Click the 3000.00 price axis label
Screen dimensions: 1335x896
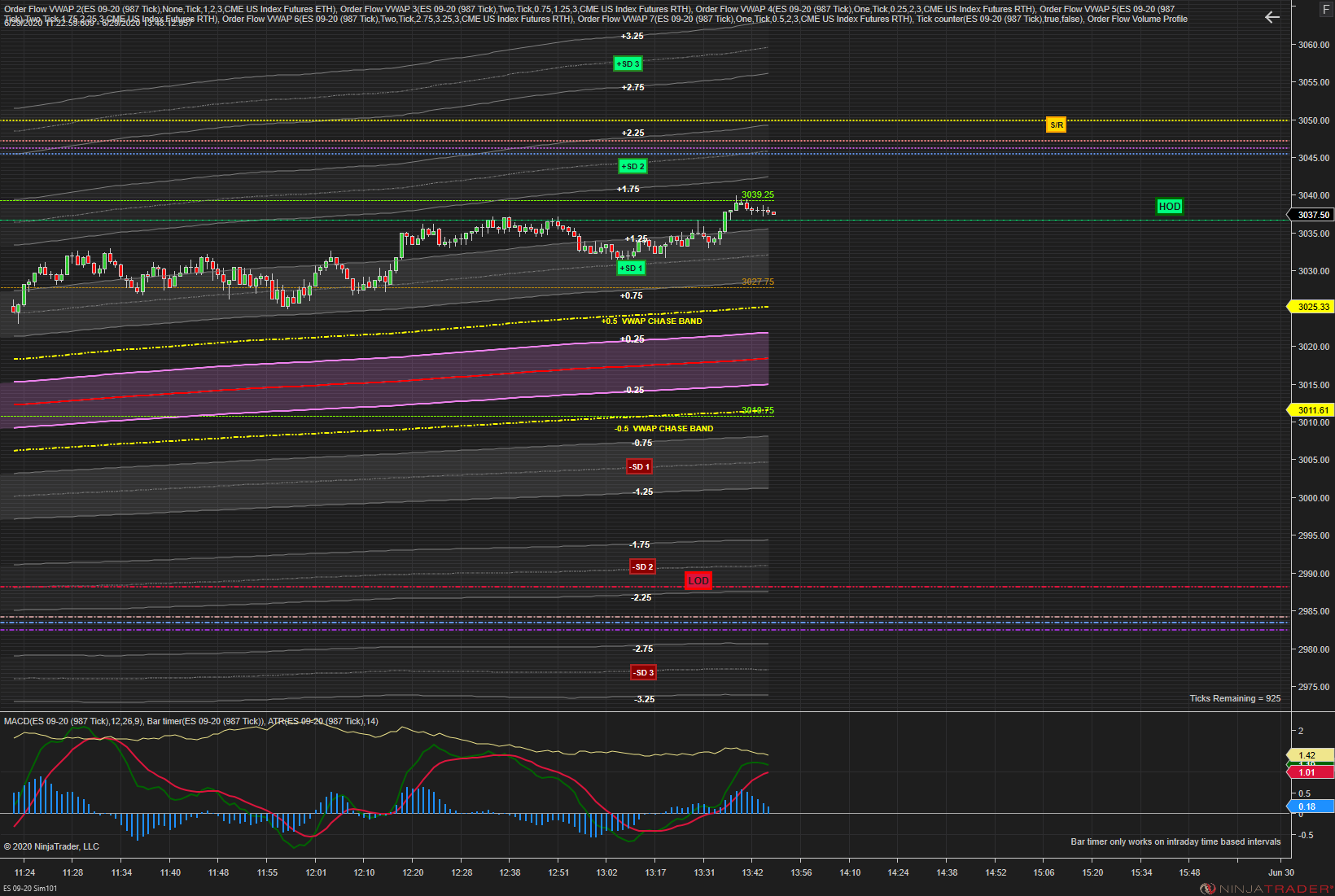tap(1313, 498)
